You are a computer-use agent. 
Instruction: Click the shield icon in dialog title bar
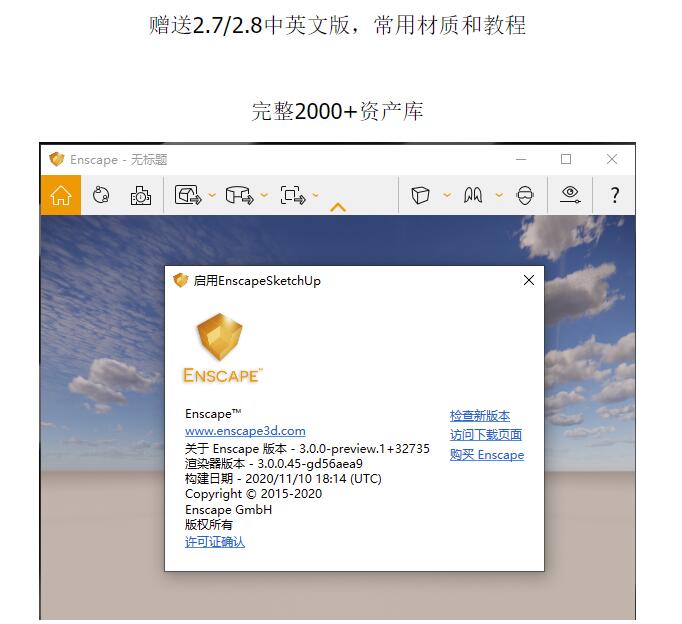[181, 280]
